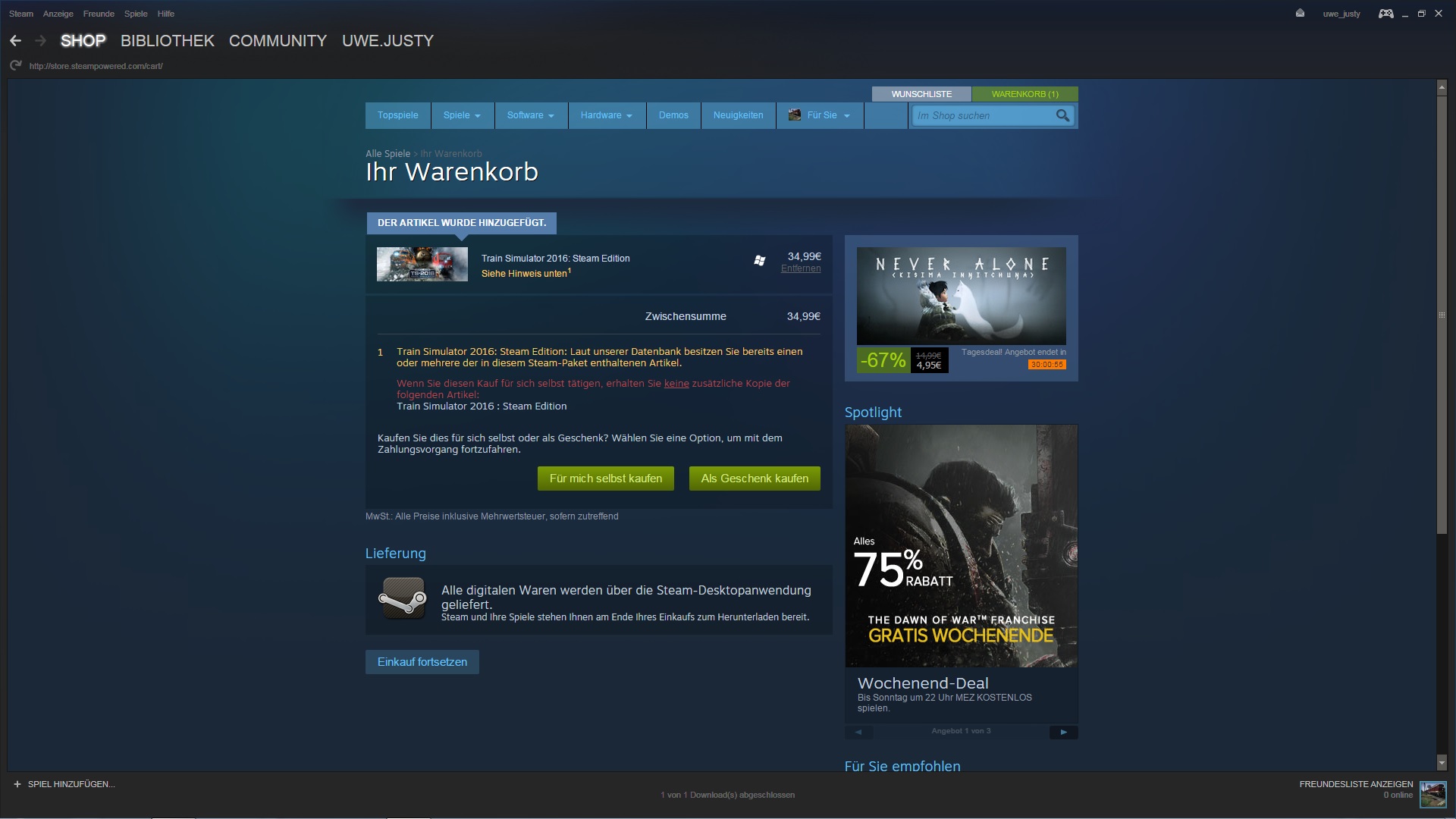The height and width of the screenshot is (819, 1456).
Task: Open Big Picture controller icon
Action: (x=1385, y=14)
